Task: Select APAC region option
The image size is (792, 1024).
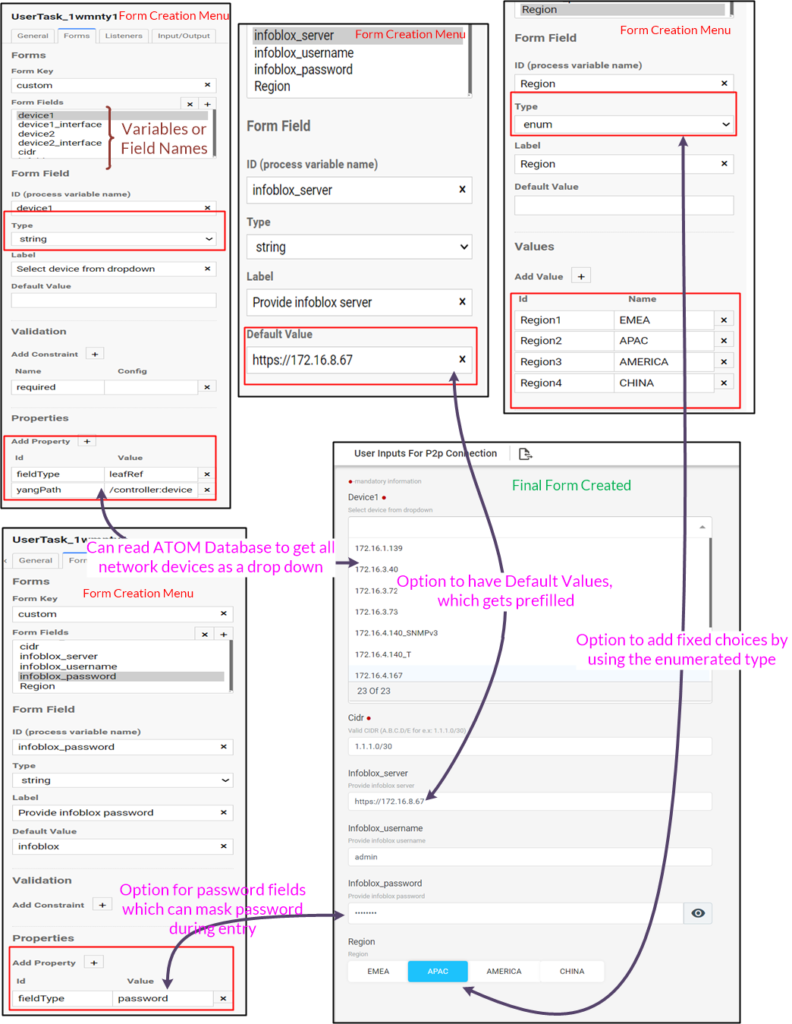Action: [x=437, y=971]
